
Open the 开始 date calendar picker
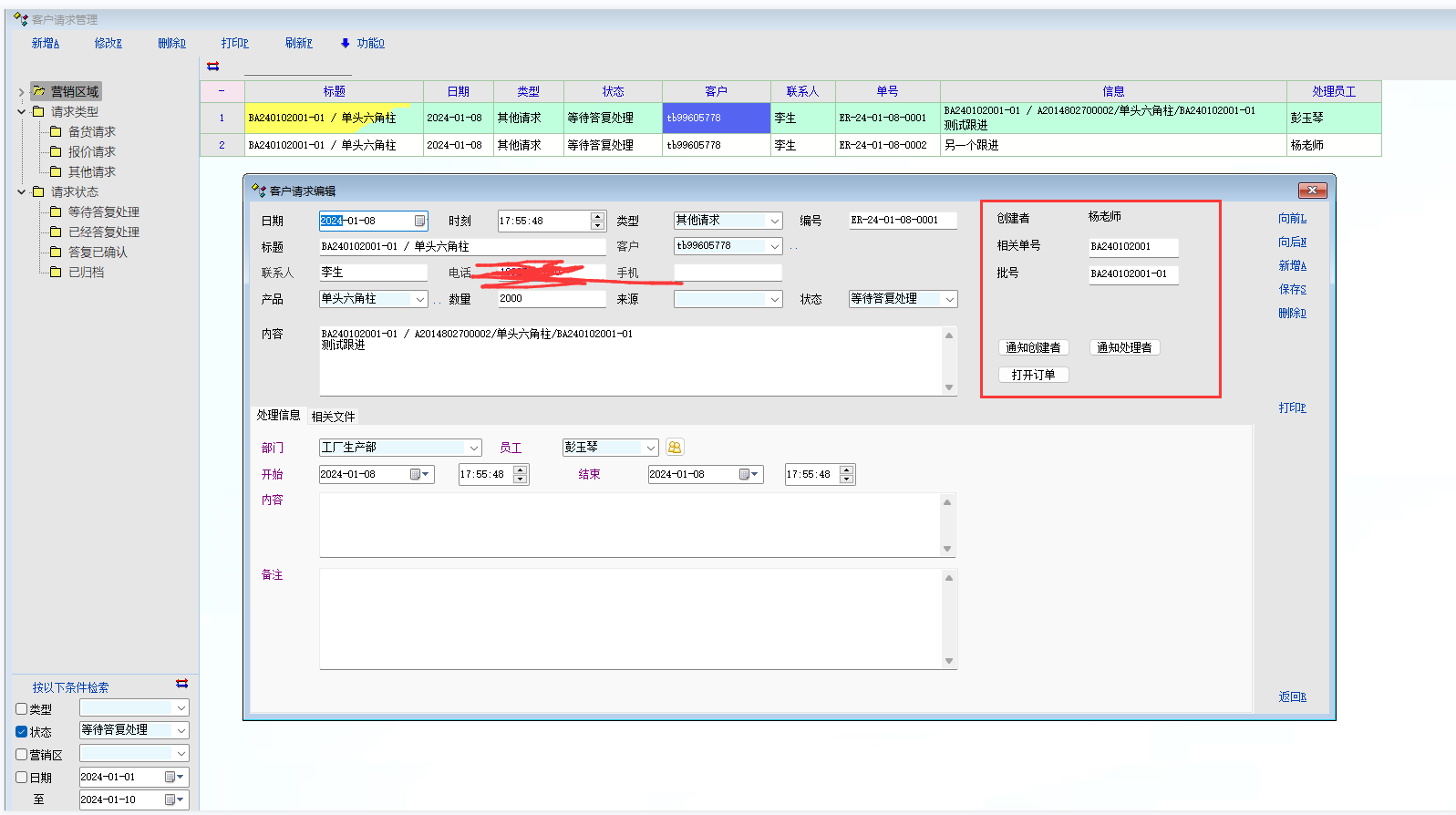pyautogui.click(x=419, y=474)
